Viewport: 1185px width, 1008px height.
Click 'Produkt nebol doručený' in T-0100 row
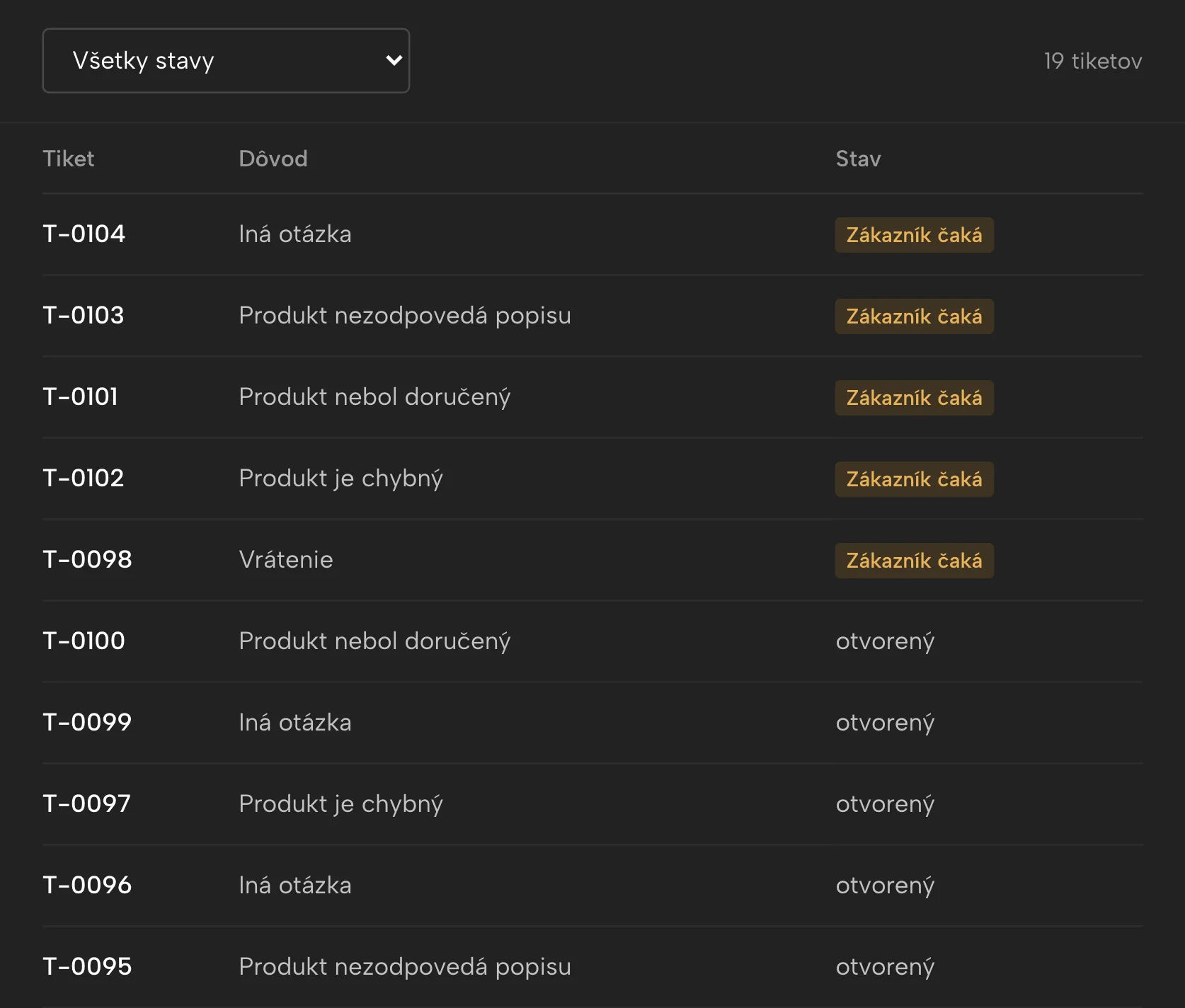(x=374, y=641)
